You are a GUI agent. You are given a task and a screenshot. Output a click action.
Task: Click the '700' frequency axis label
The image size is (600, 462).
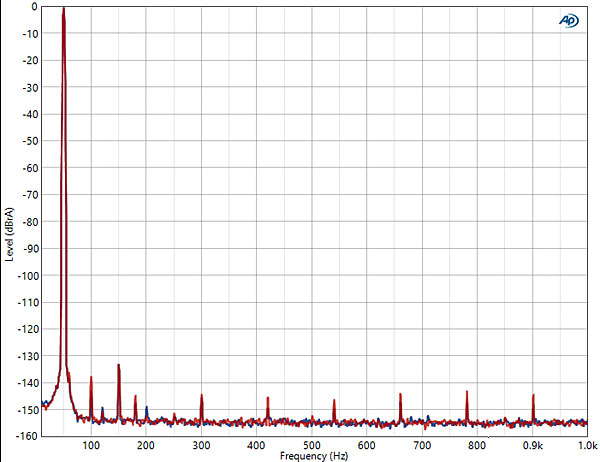pos(422,446)
